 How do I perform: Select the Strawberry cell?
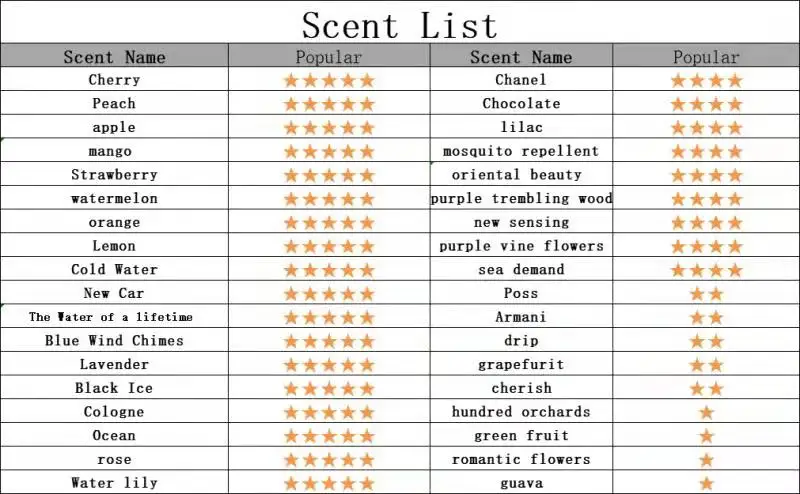(114, 175)
